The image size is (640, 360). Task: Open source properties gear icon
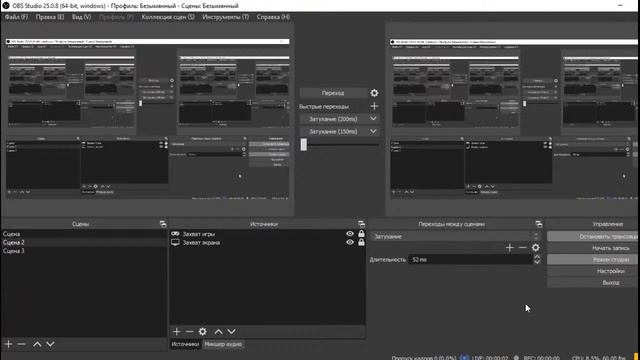[202, 331]
